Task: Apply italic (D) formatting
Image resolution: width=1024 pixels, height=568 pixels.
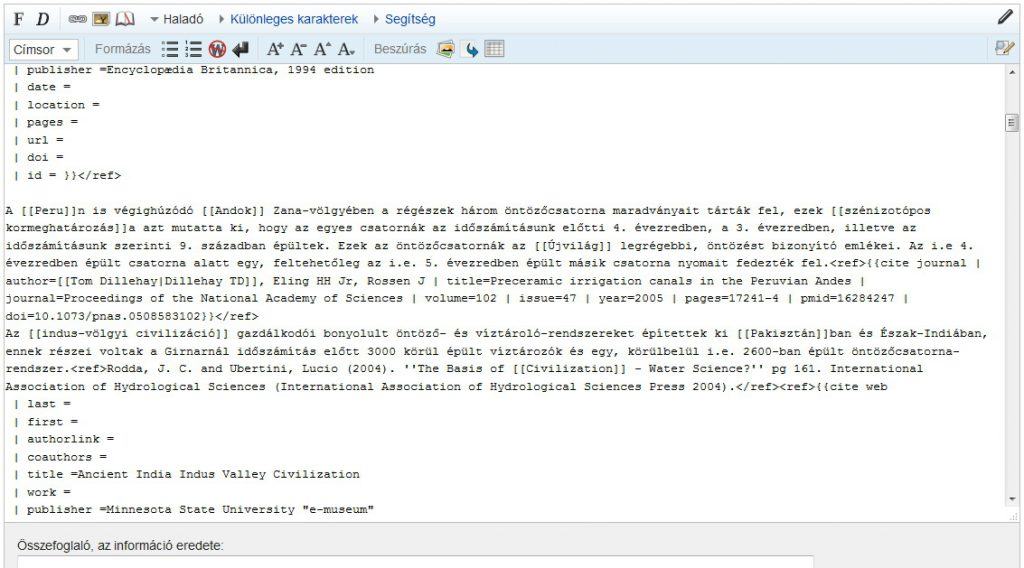Action: point(42,19)
